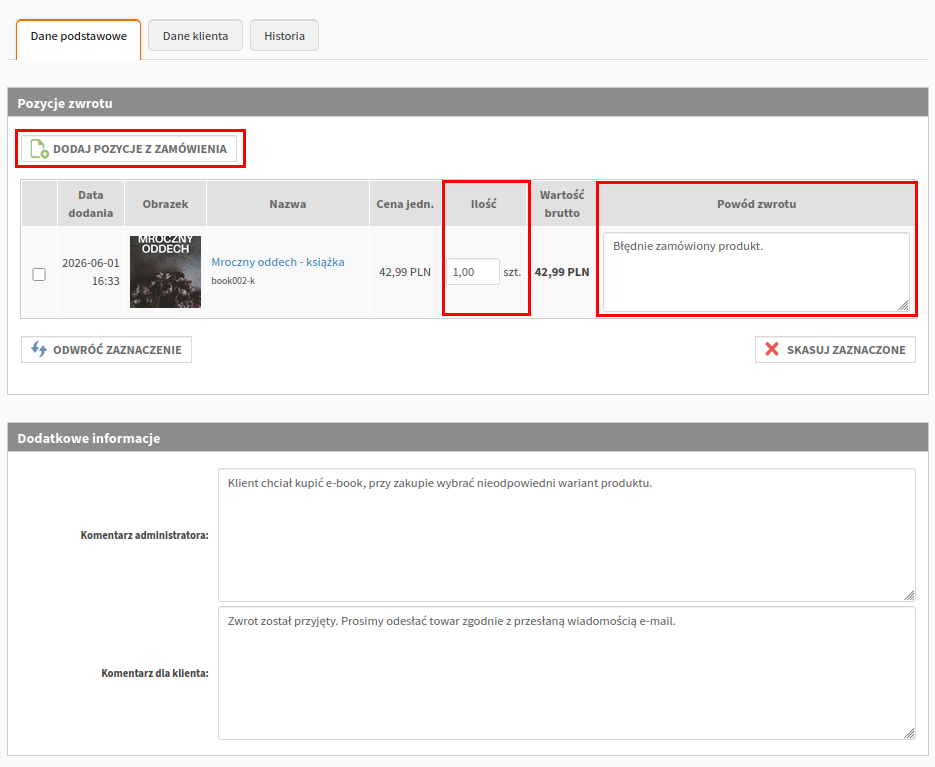Click the date cell 2026-06-01 16:33
The width and height of the screenshot is (935, 767).
91,271
